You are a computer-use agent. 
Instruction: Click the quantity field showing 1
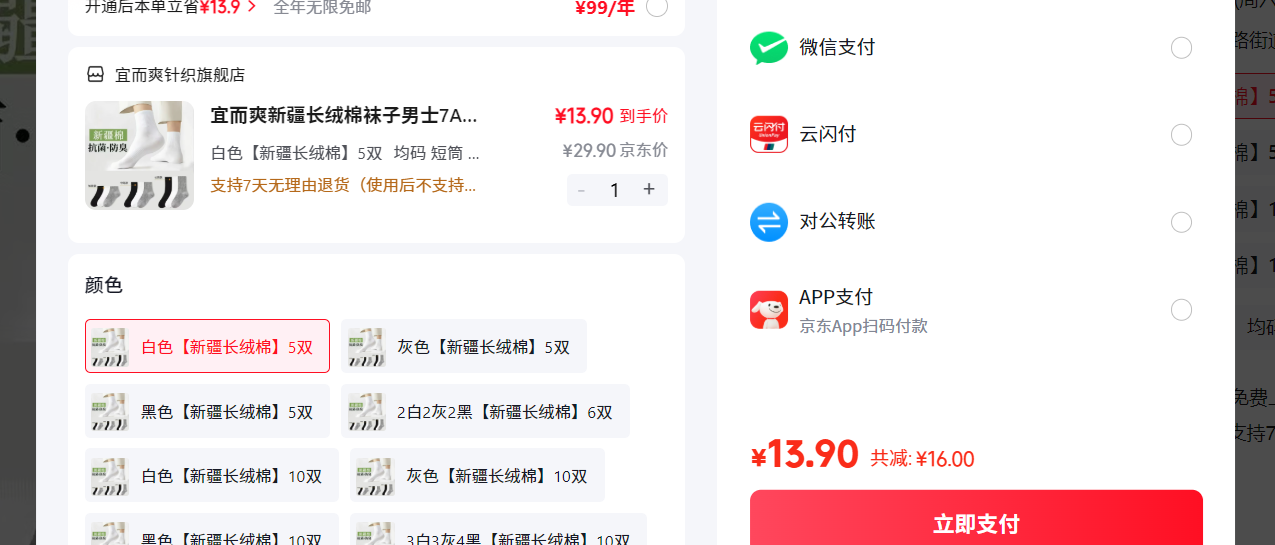615,190
